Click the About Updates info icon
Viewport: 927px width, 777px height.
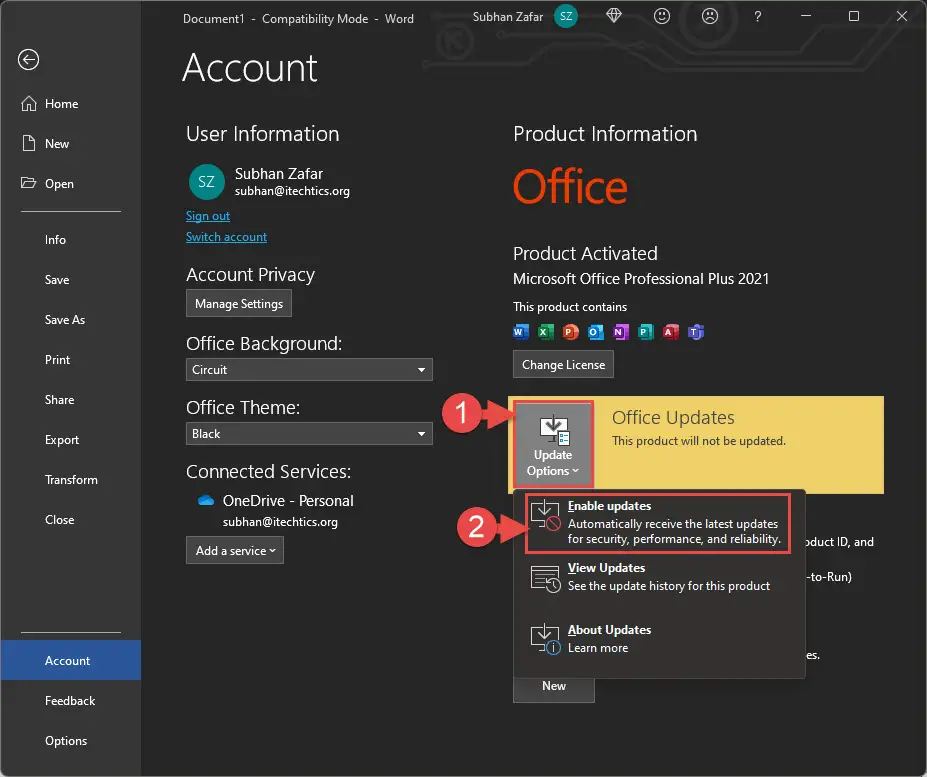click(x=545, y=639)
